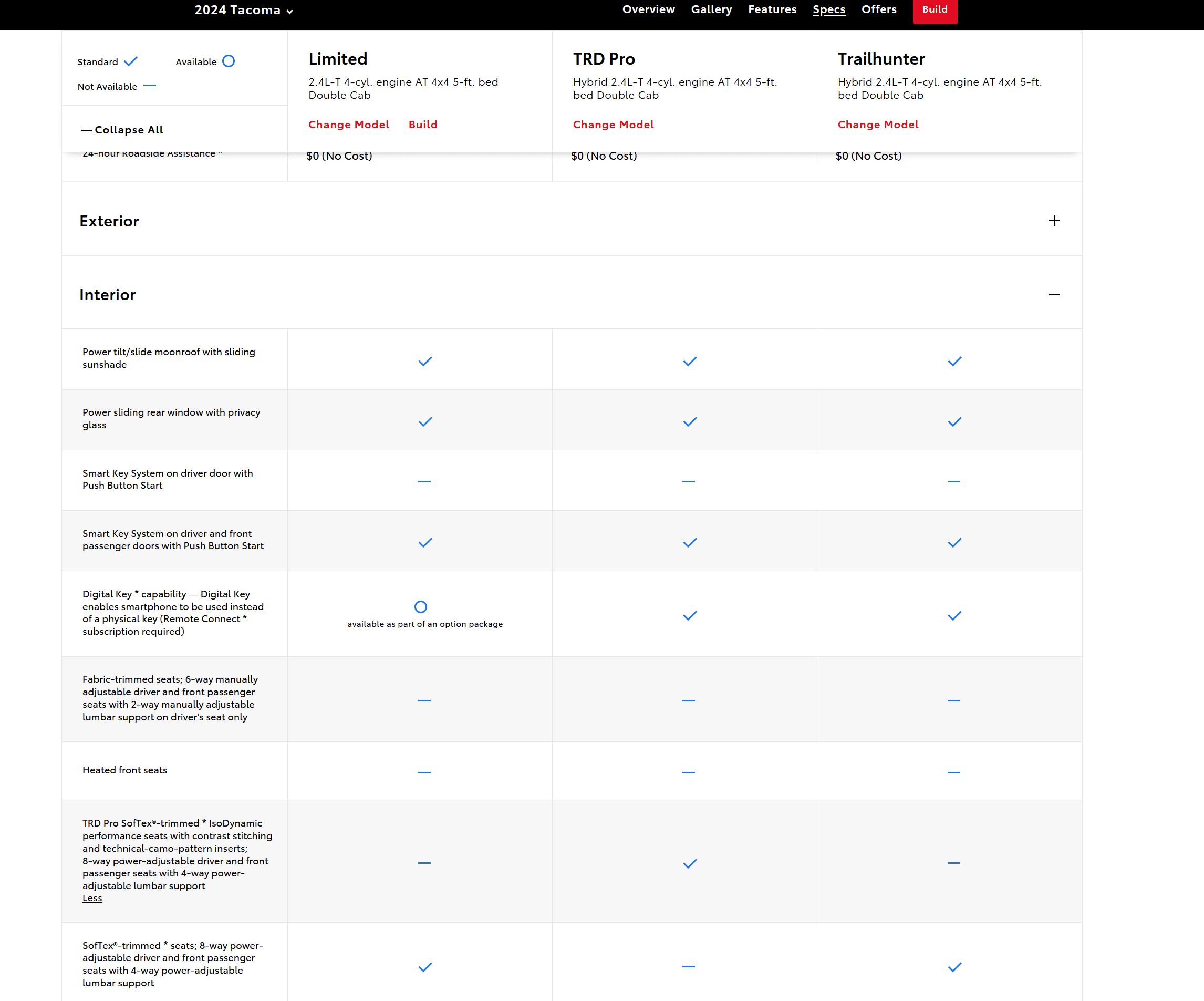1204x1001 pixels.
Task: Click Collapse All control
Action: pos(122,130)
